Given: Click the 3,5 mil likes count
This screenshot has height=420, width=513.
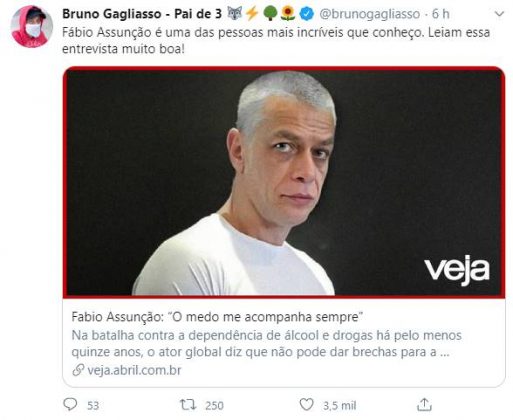Looking at the screenshot, I should pos(339,405).
